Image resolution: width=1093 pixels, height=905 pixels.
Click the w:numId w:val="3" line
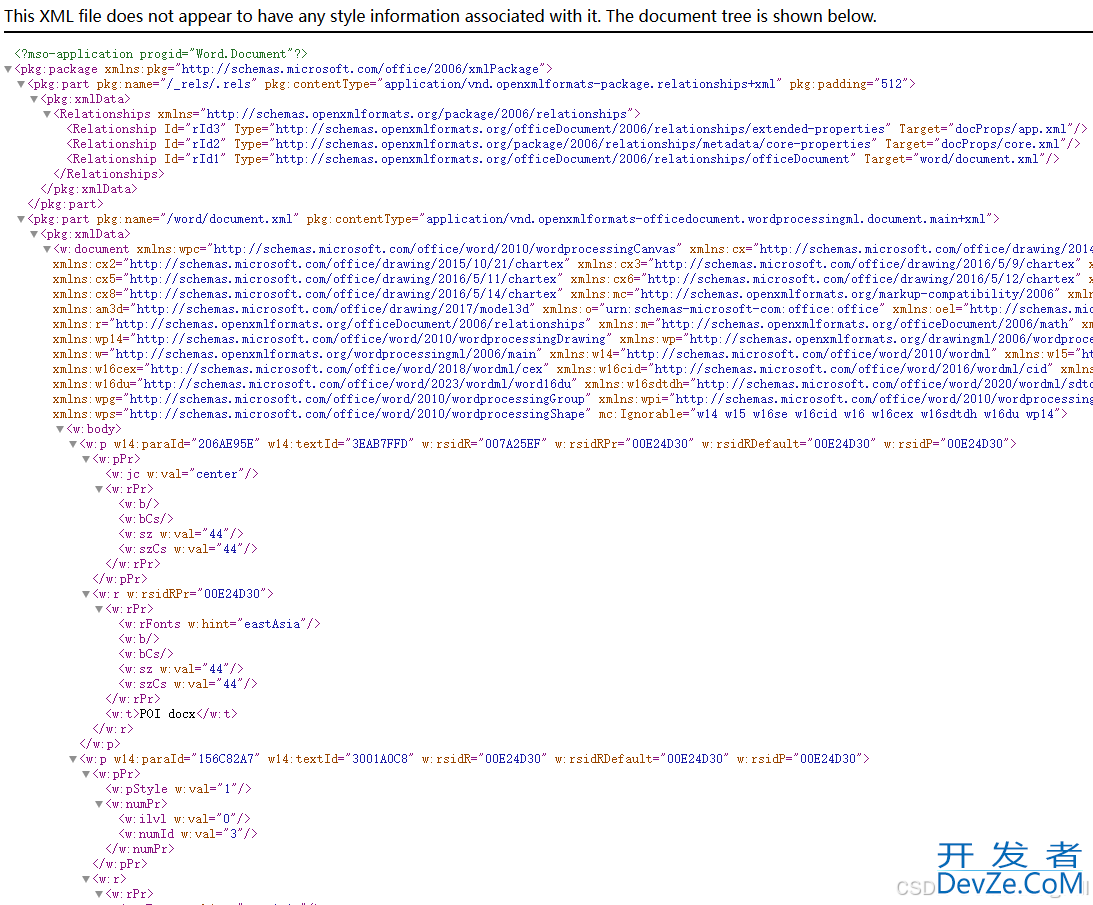point(188,834)
